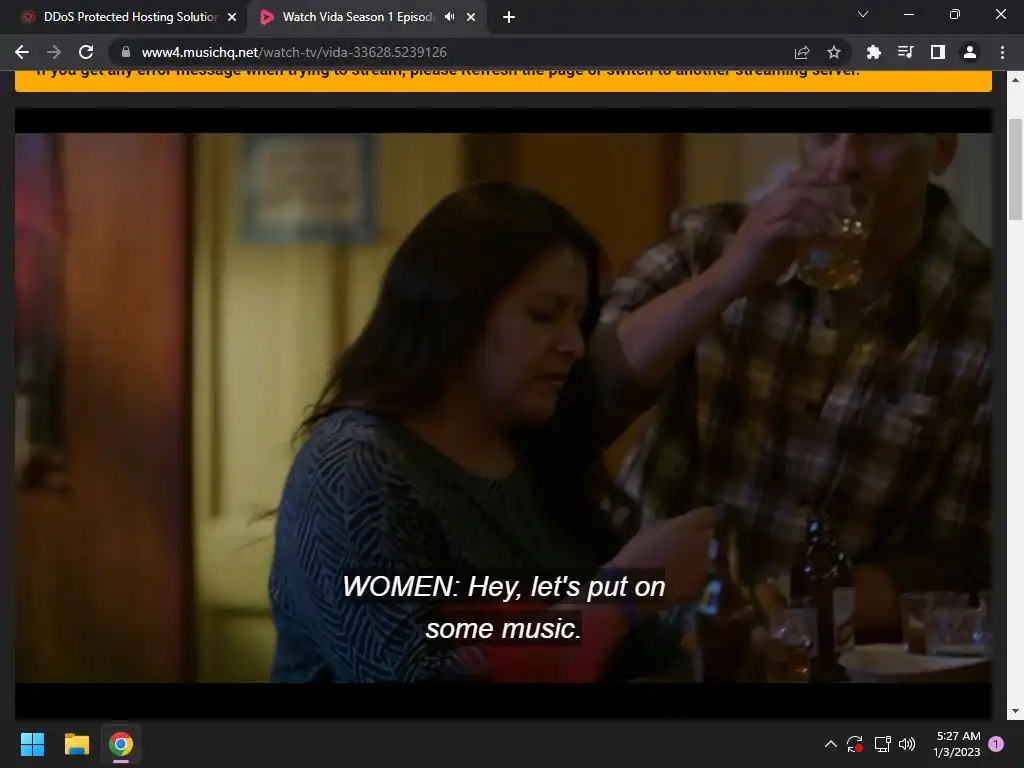
Task: Minimize the Chrome window
Action: (x=908, y=14)
